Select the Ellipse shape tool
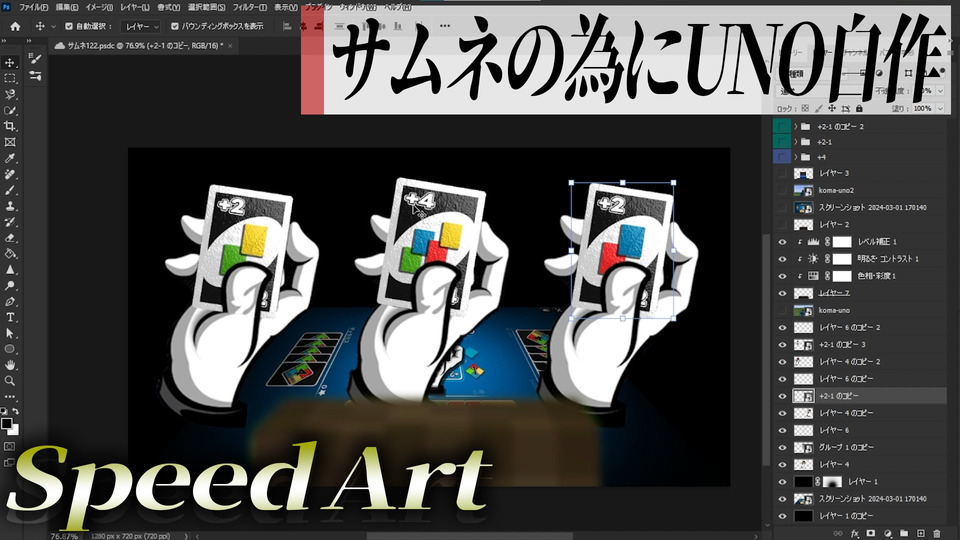 click(x=10, y=349)
